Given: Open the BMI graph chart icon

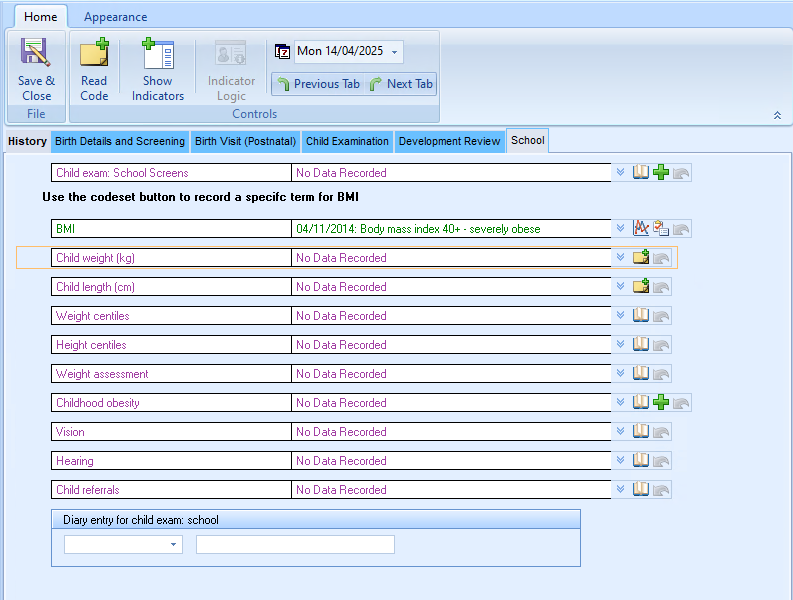Looking at the screenshot, I should 641,229.
